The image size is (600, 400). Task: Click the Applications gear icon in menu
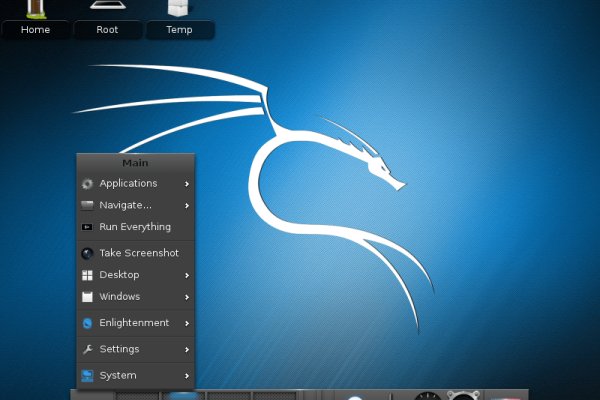88,184
